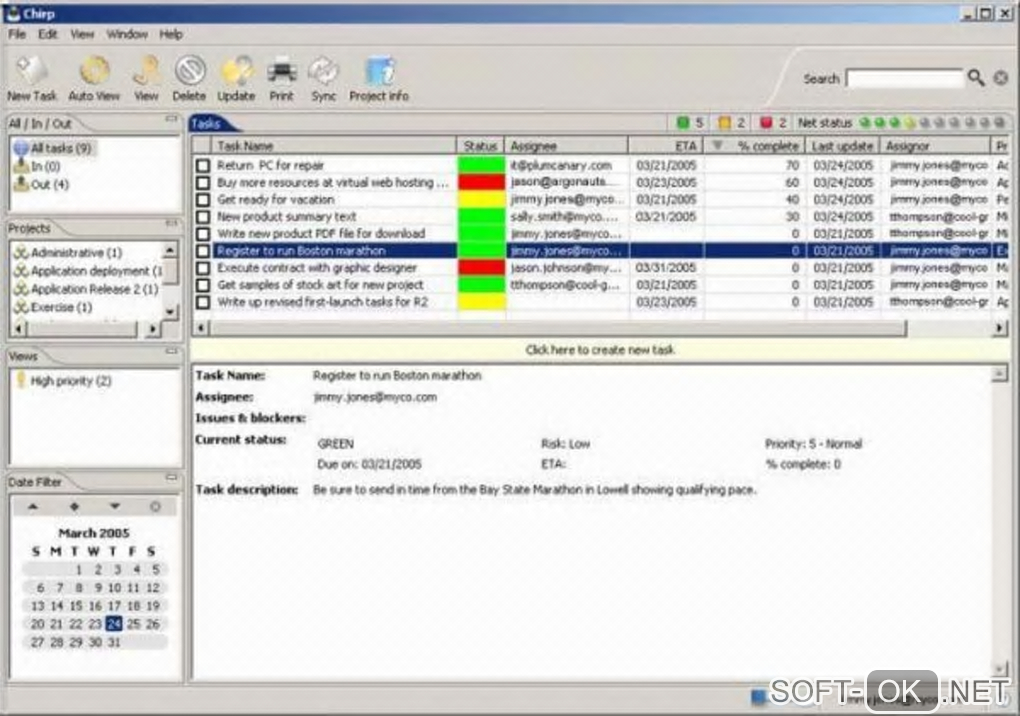
Task: Click here to create new task bar
Action: pyautogui.click(x=600, y=350)
